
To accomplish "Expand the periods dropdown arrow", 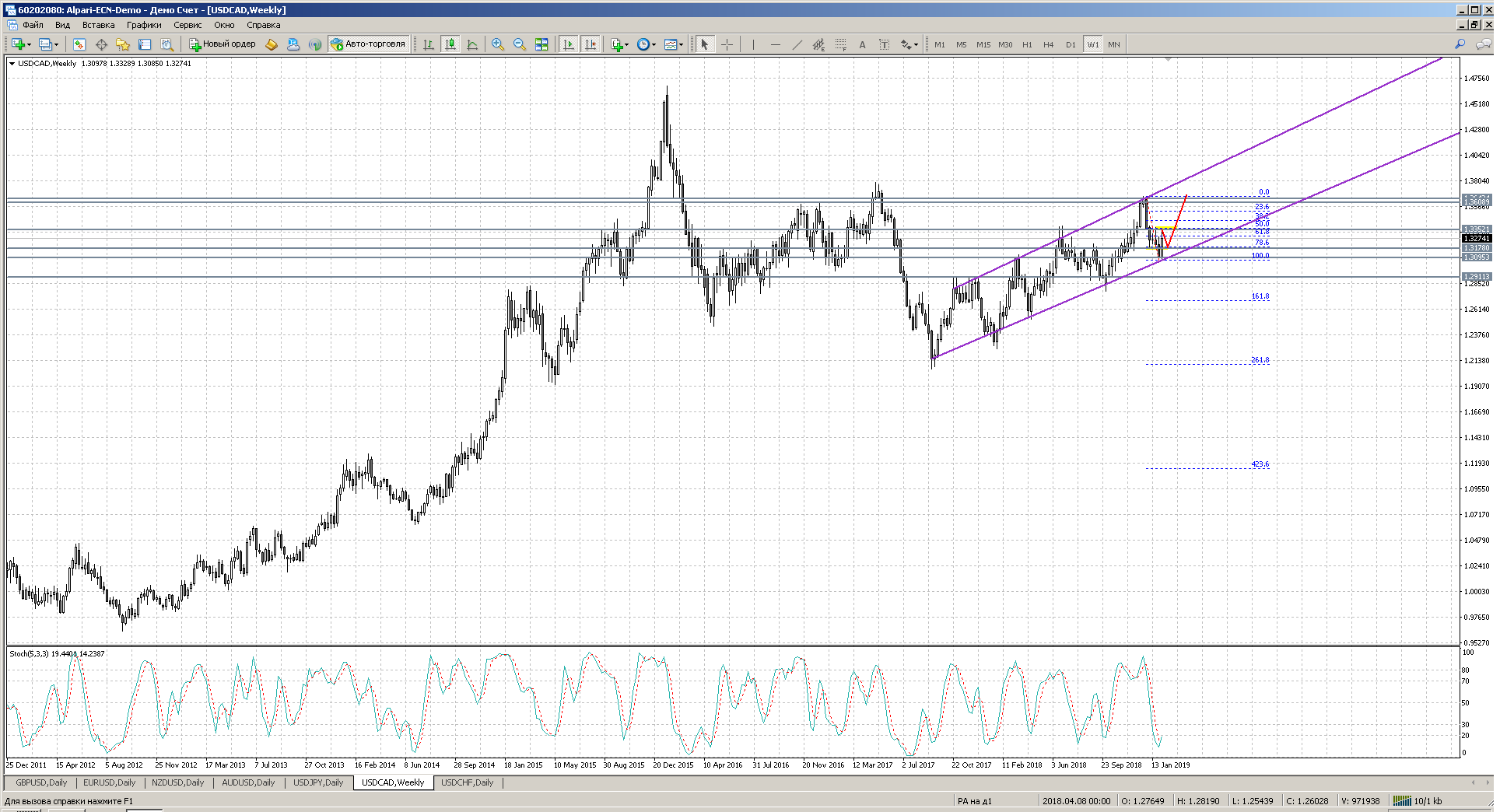I will [654, 44].
